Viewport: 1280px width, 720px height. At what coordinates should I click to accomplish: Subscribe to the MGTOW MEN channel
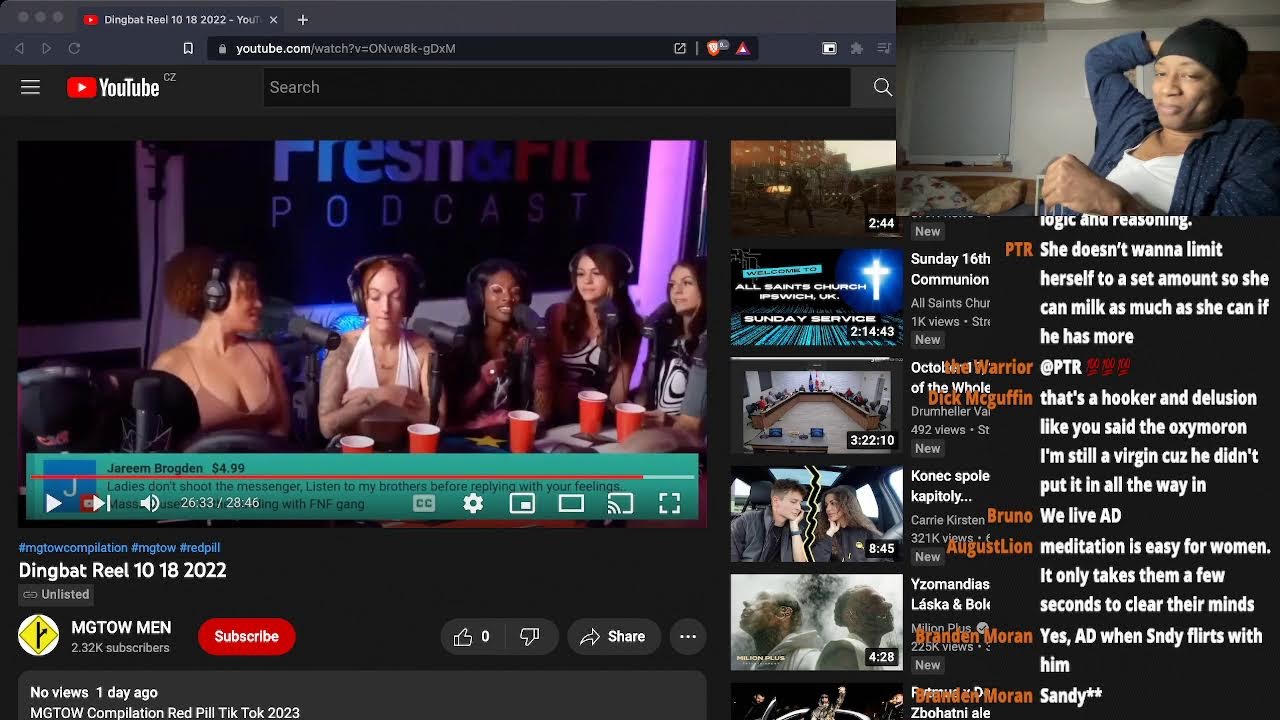246,636
